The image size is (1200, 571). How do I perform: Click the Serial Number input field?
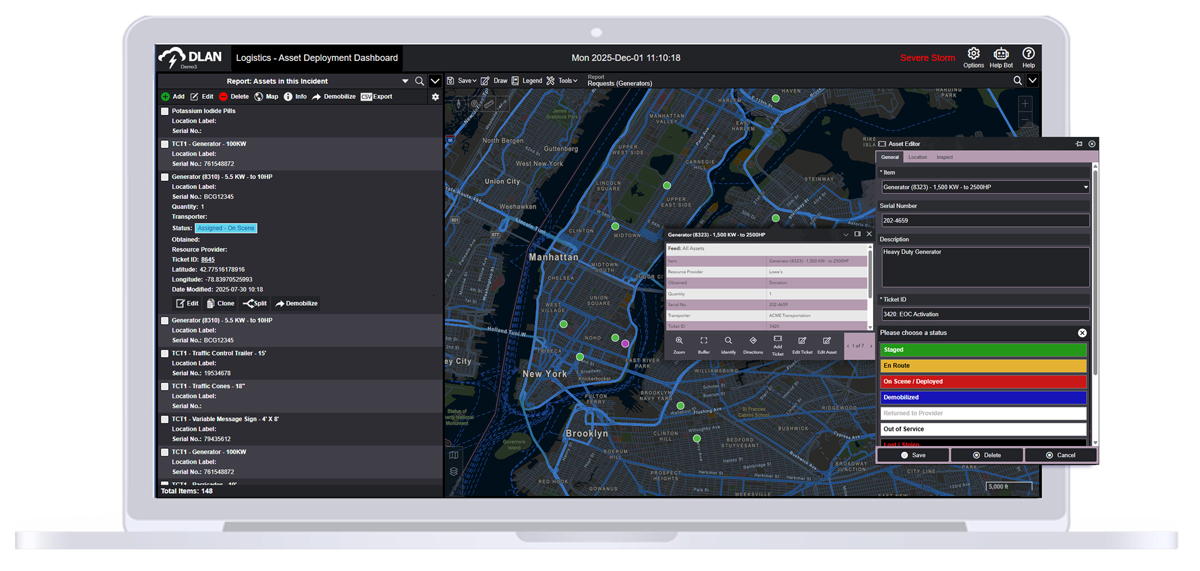pos(984,220)
